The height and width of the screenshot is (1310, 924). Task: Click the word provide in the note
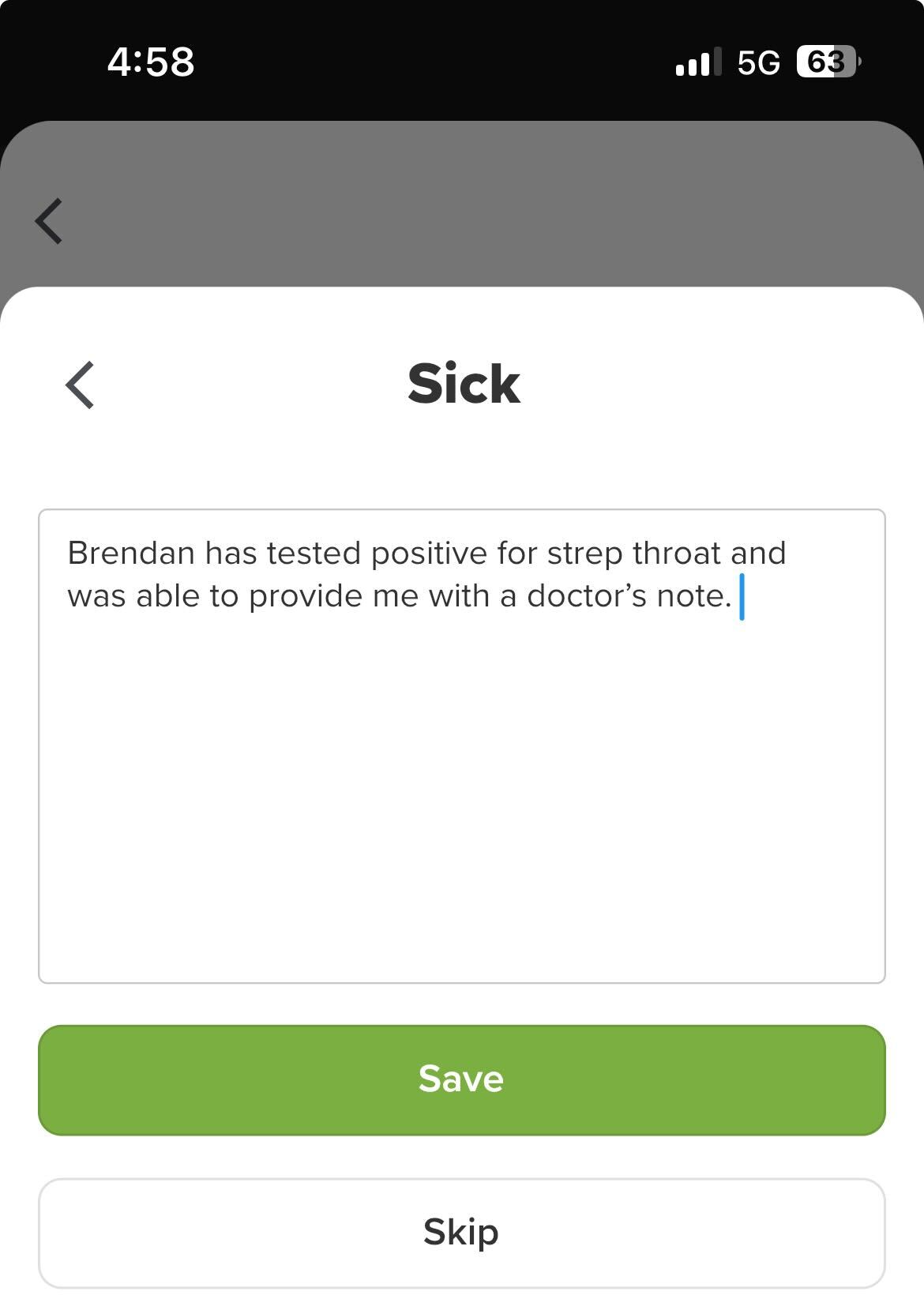(306, 597)
